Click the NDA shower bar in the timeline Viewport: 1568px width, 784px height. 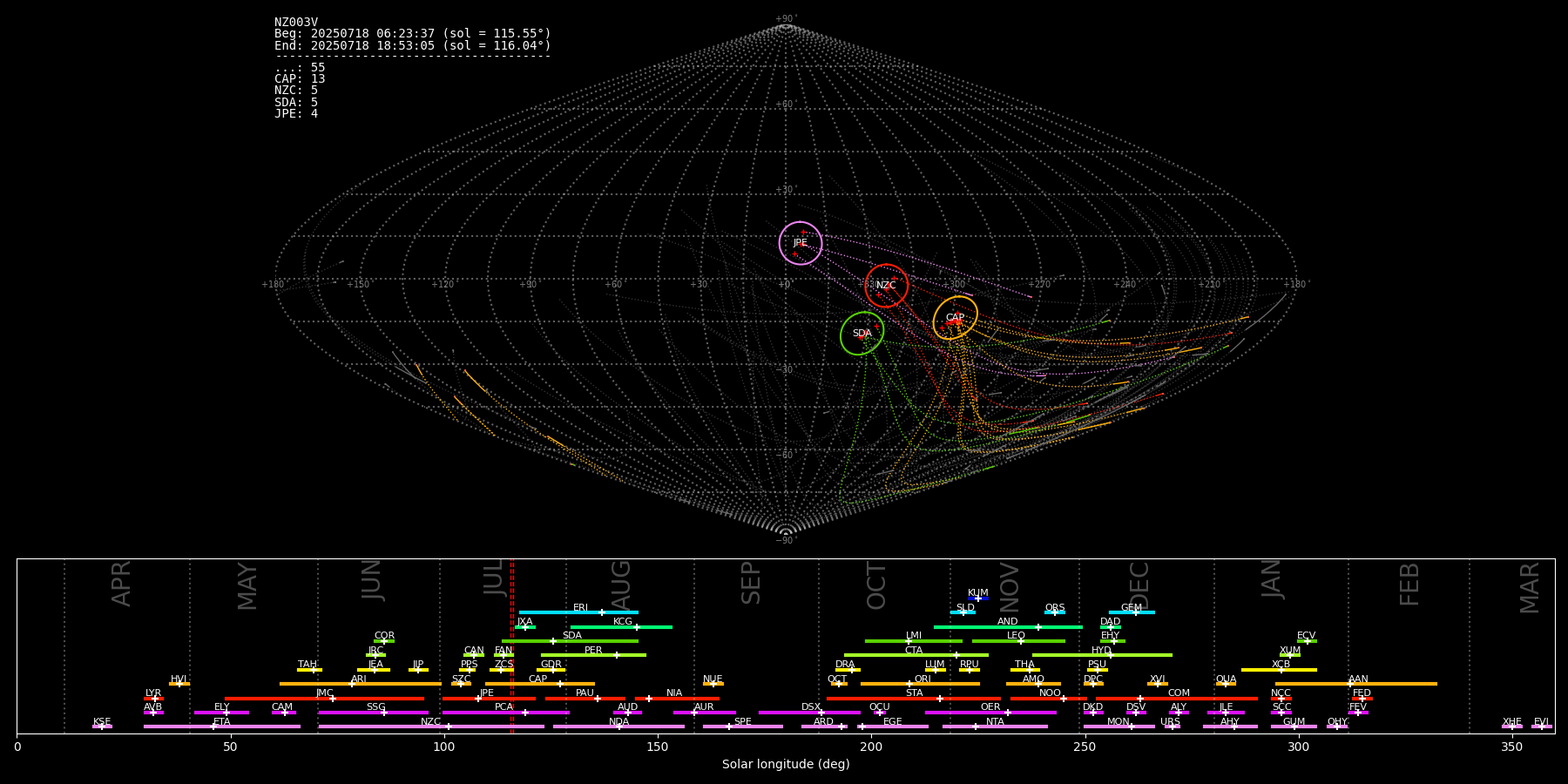(x=618, y=727)
